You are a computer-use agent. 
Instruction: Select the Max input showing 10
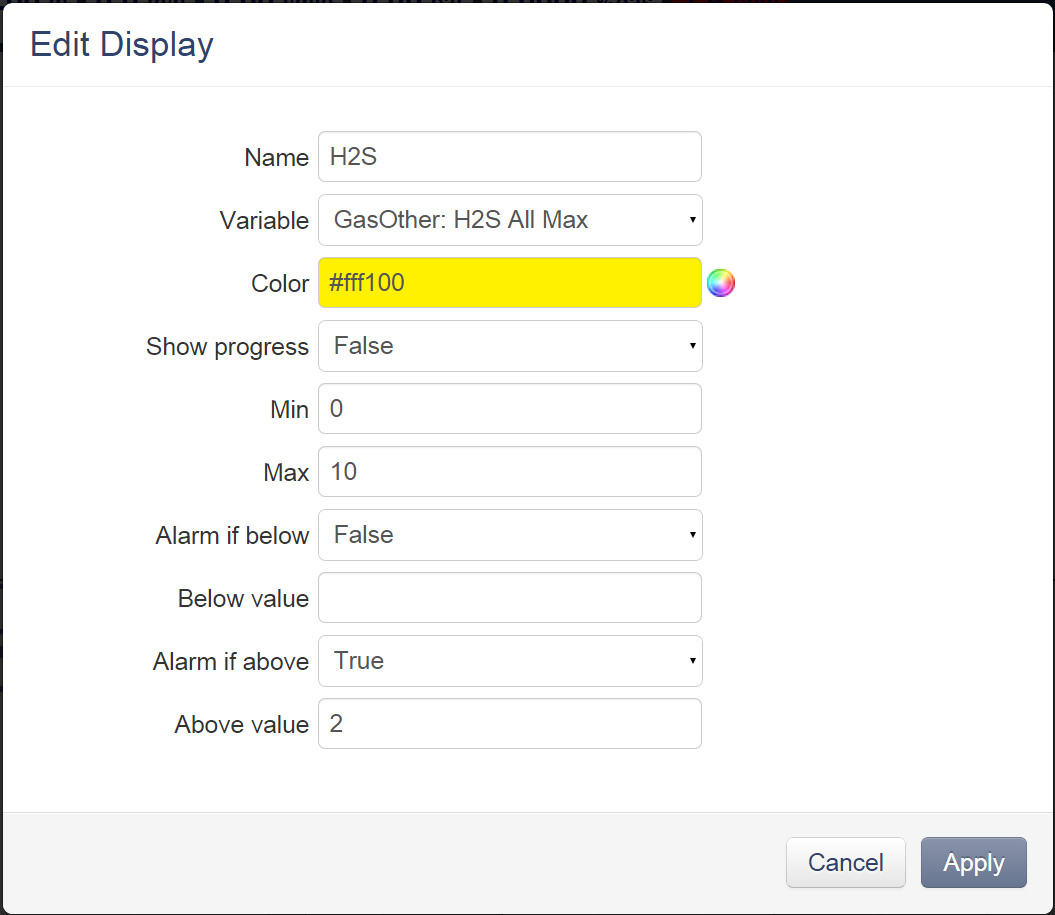tap(510, 472)
